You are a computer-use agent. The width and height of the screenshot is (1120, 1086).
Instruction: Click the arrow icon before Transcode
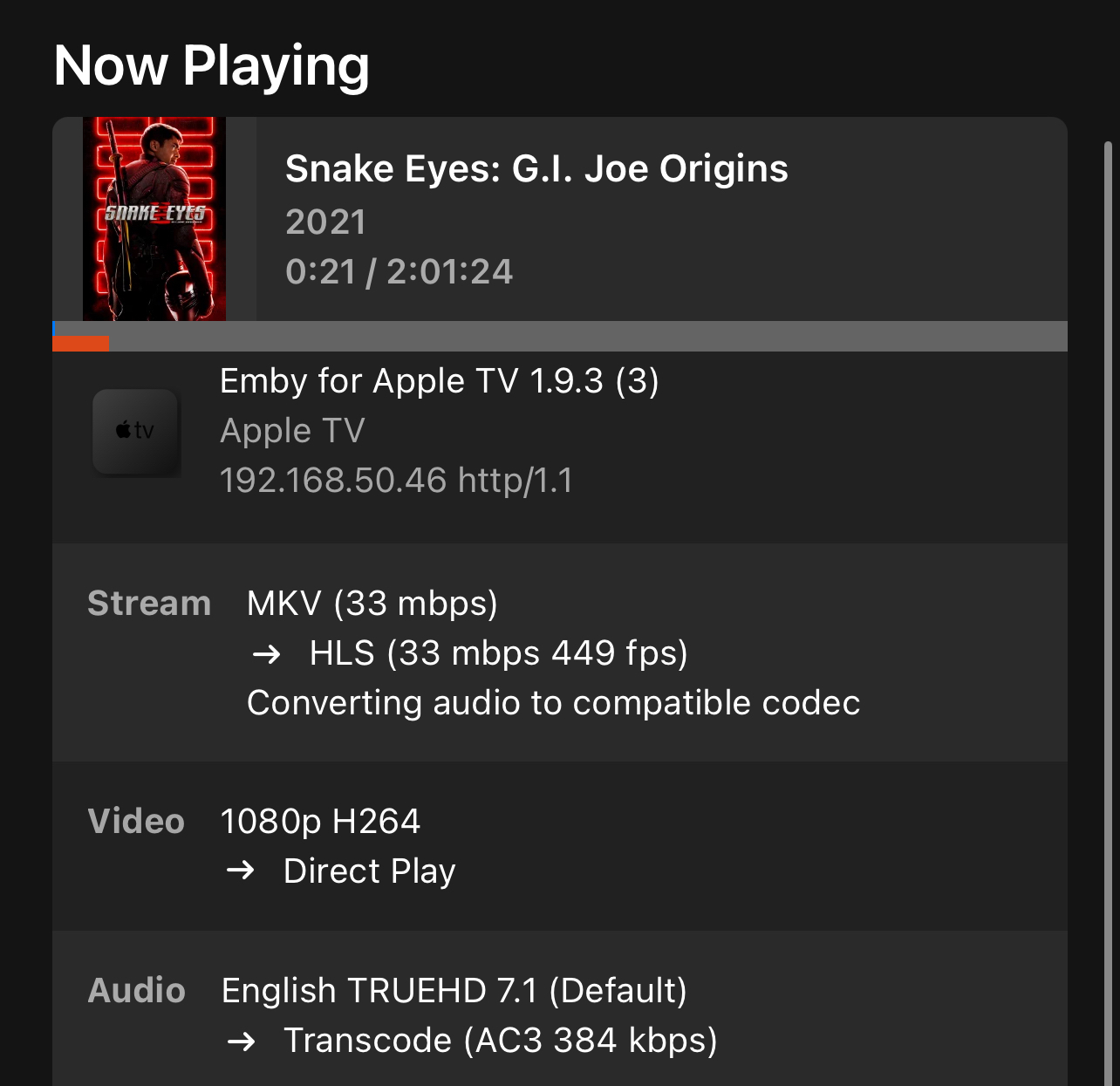pos(241,1040)
